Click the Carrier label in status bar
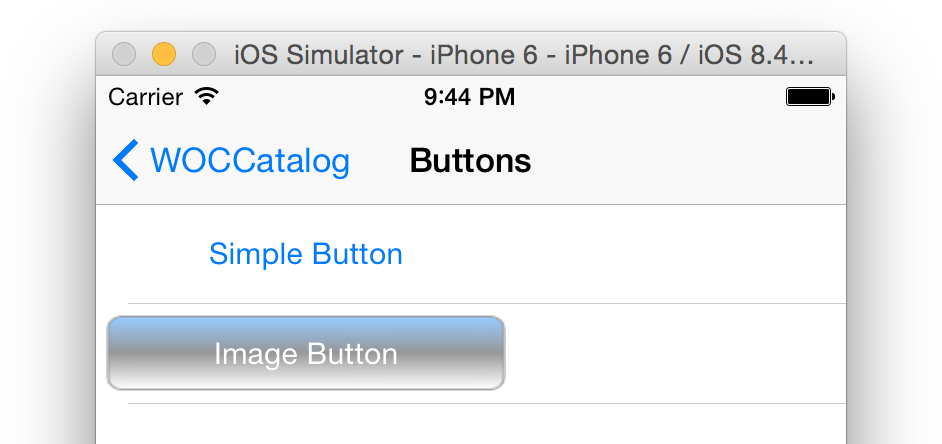The image size is (942, 444). pyautogui.click(x=145, y=97)
